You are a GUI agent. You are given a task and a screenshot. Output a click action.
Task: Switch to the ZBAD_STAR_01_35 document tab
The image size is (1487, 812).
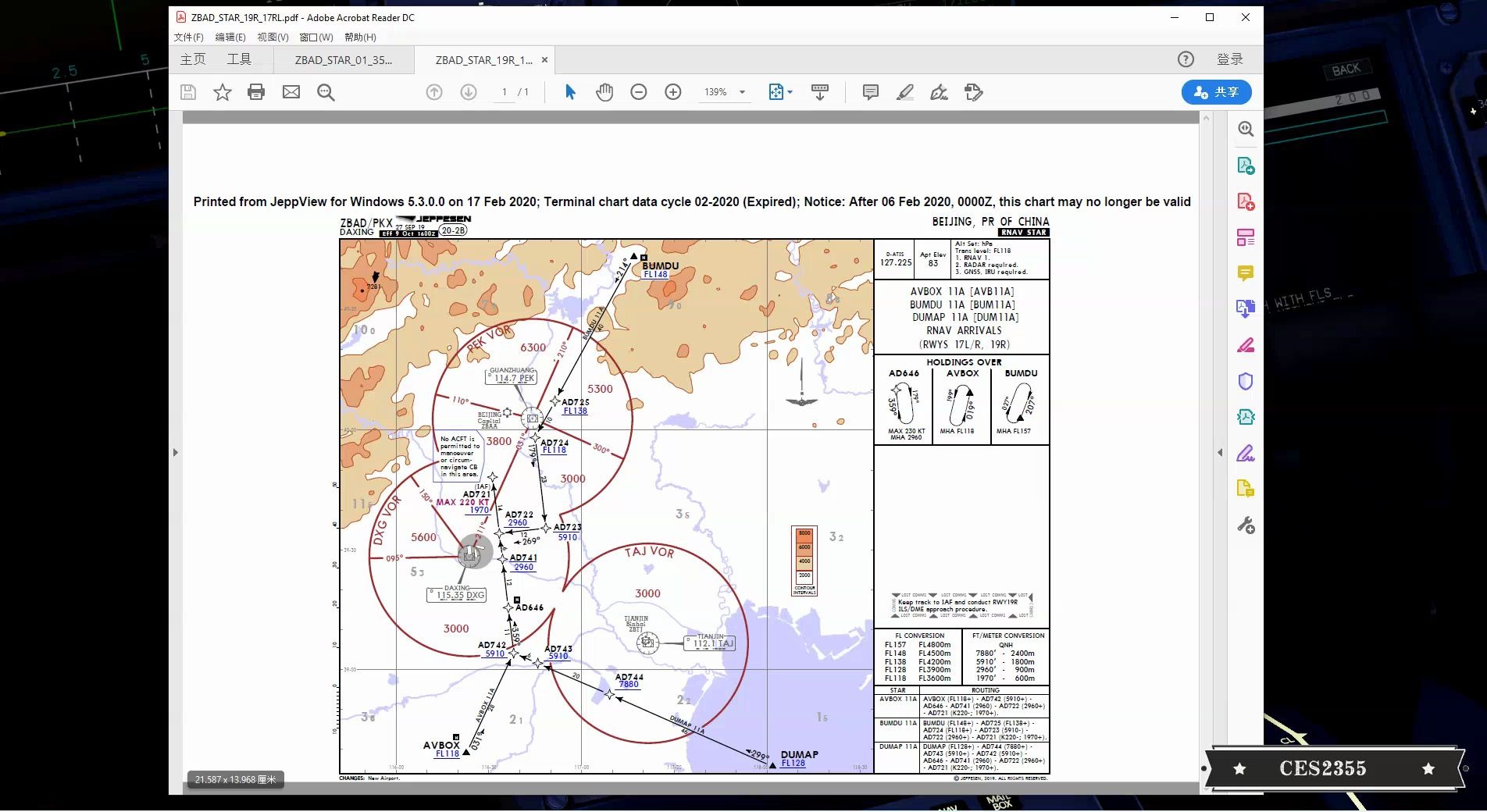pos(344,59)
